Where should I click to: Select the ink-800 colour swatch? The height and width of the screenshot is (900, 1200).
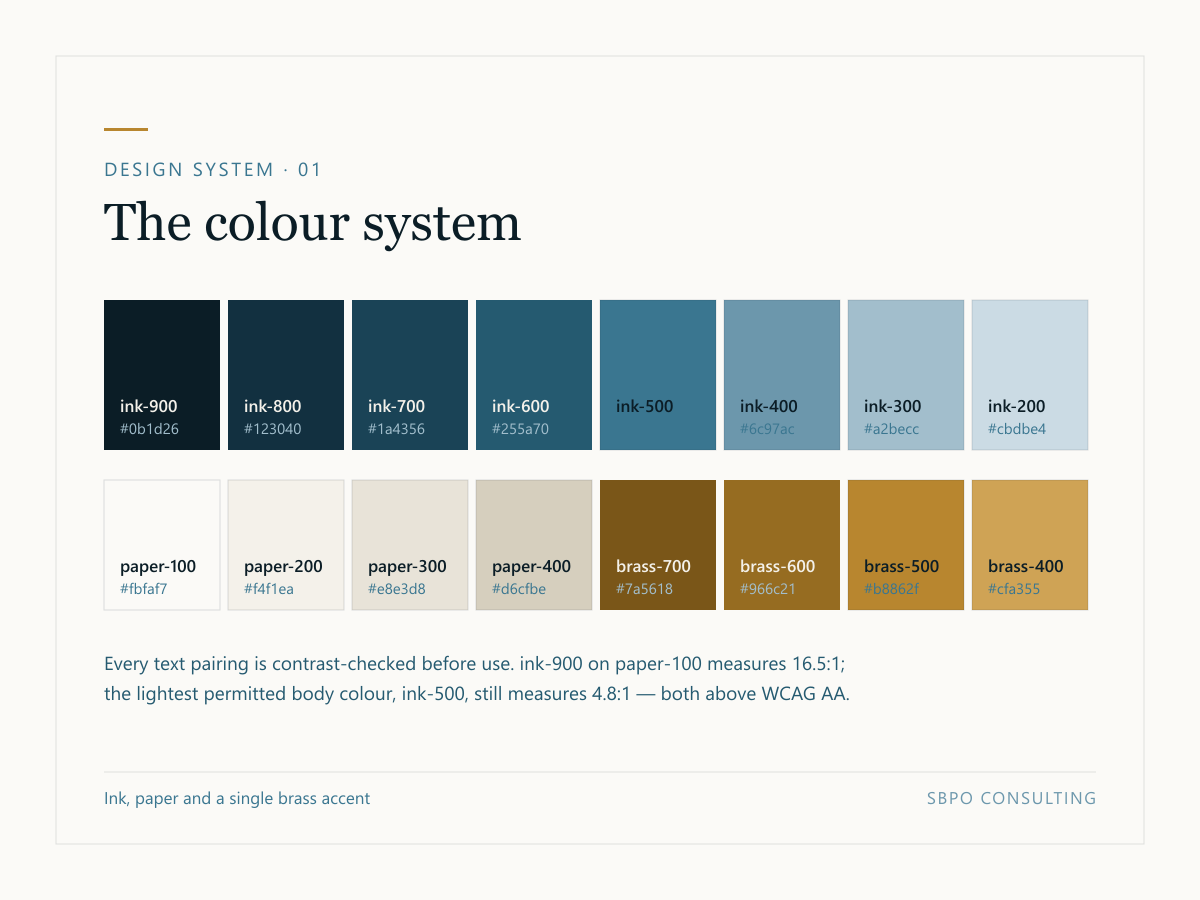[286, 375]
